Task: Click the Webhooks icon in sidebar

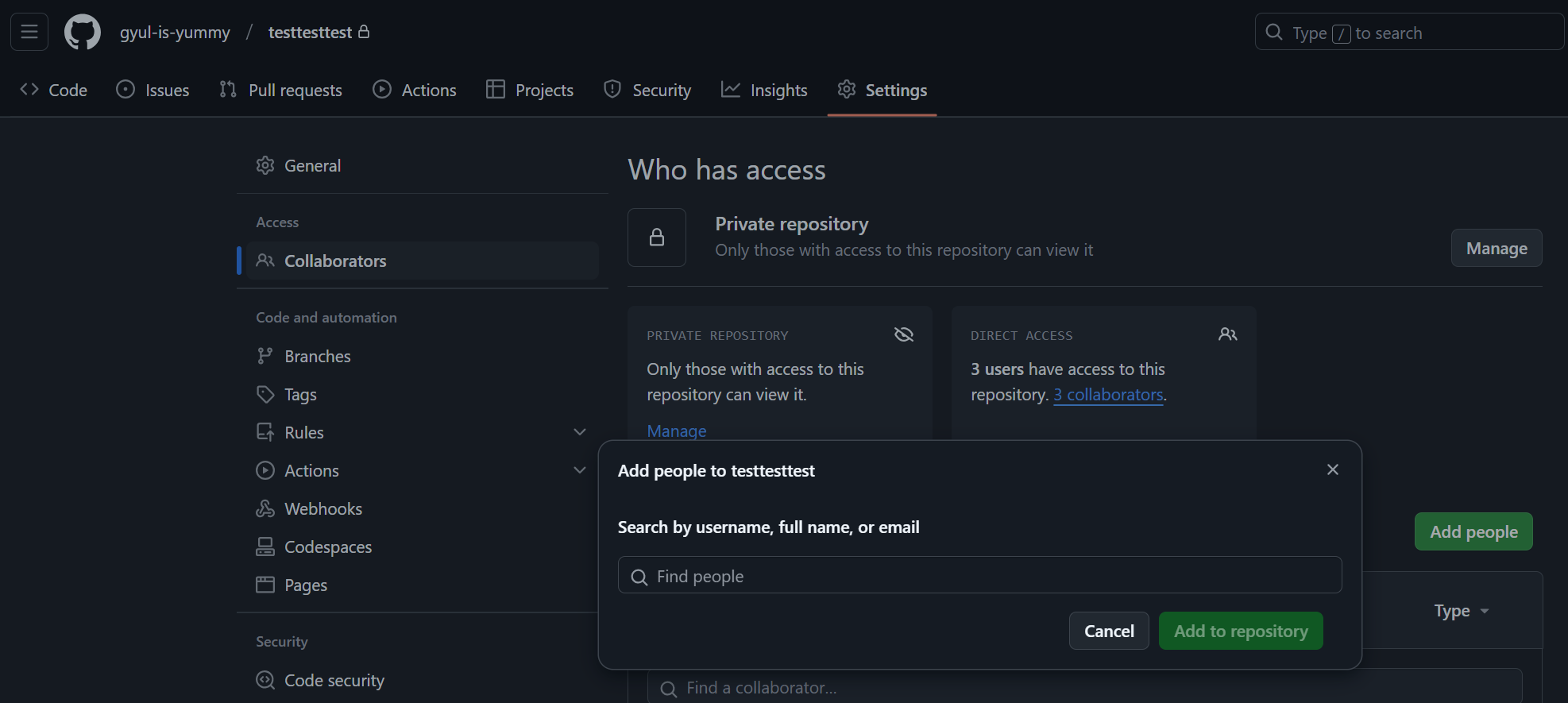Action: pos(265,508)
